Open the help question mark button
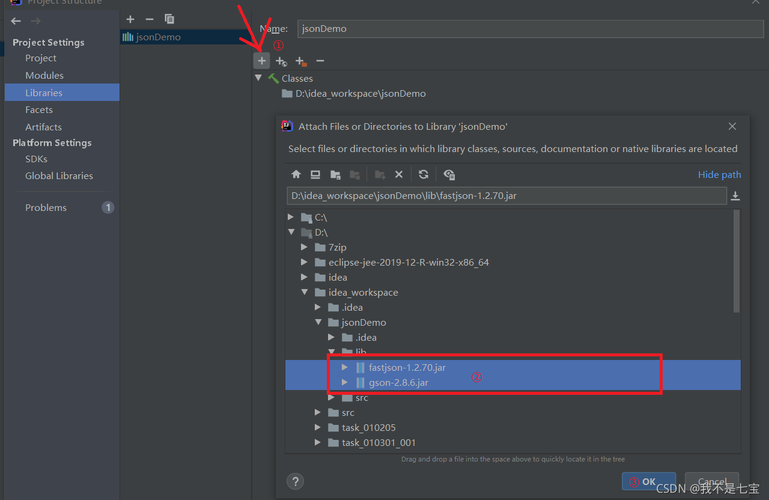Screen dimensions: 769x500 coord(295,481)
